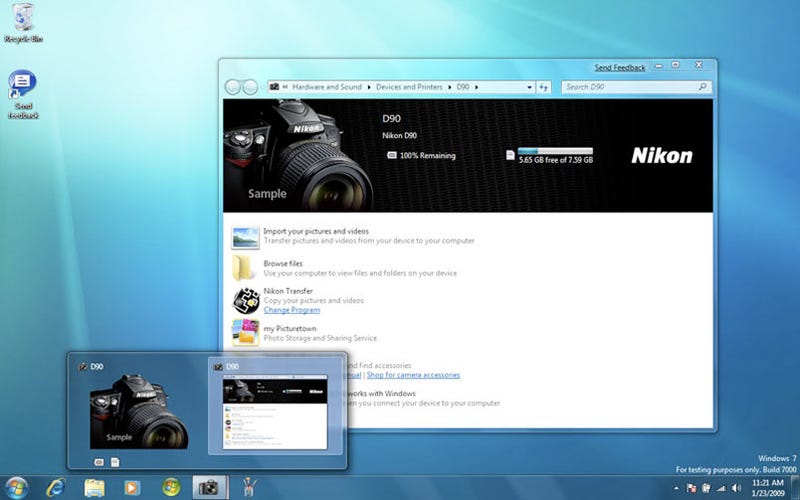800x500 pixels.
Task: Click the camera D90 taskbar button
Action: pos(210,488)
